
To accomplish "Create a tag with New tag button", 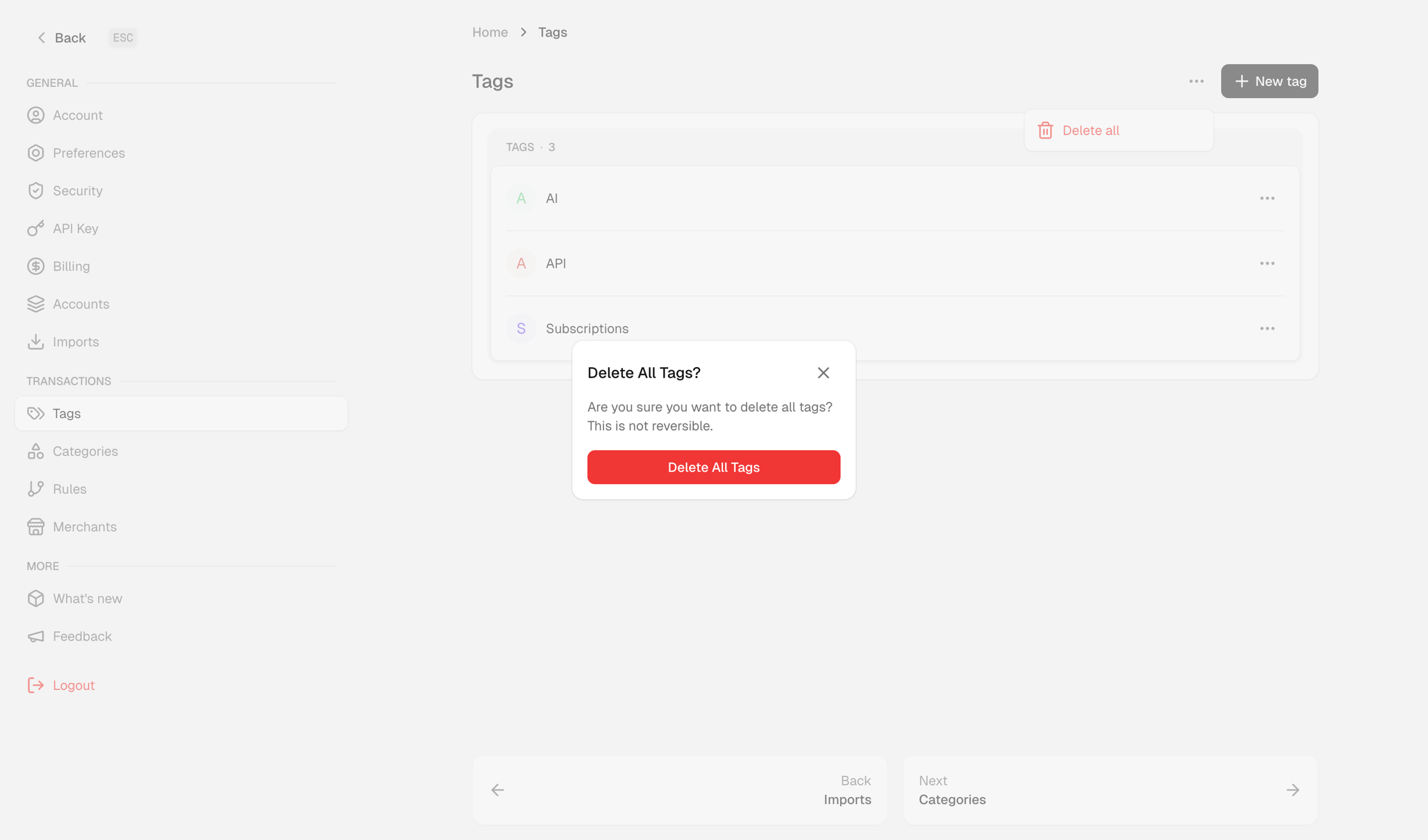I will click(1269, 82).
